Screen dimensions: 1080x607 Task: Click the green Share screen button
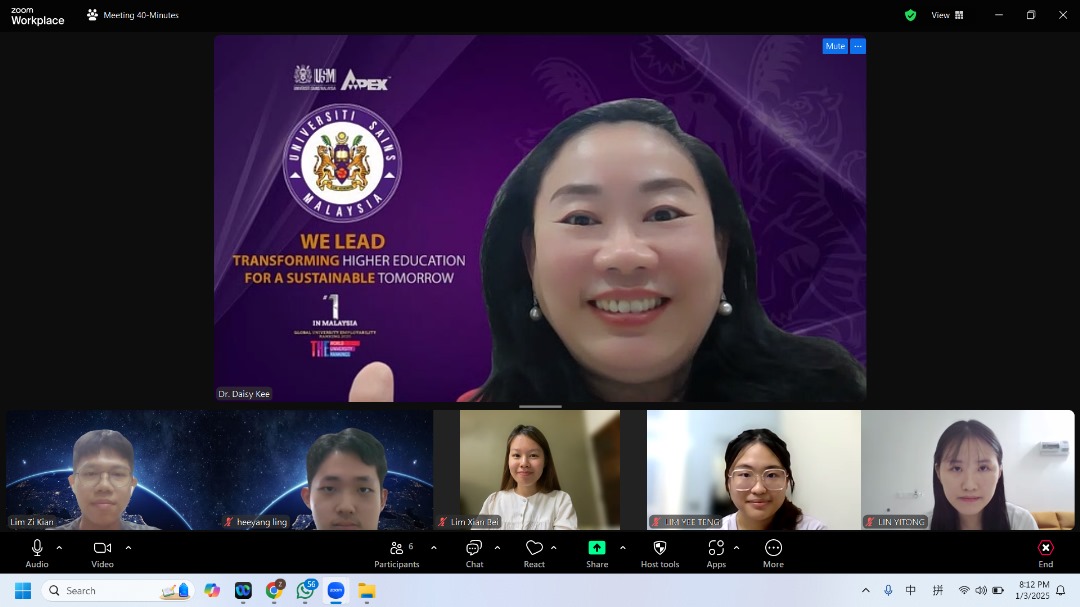[x=596, y=553]
